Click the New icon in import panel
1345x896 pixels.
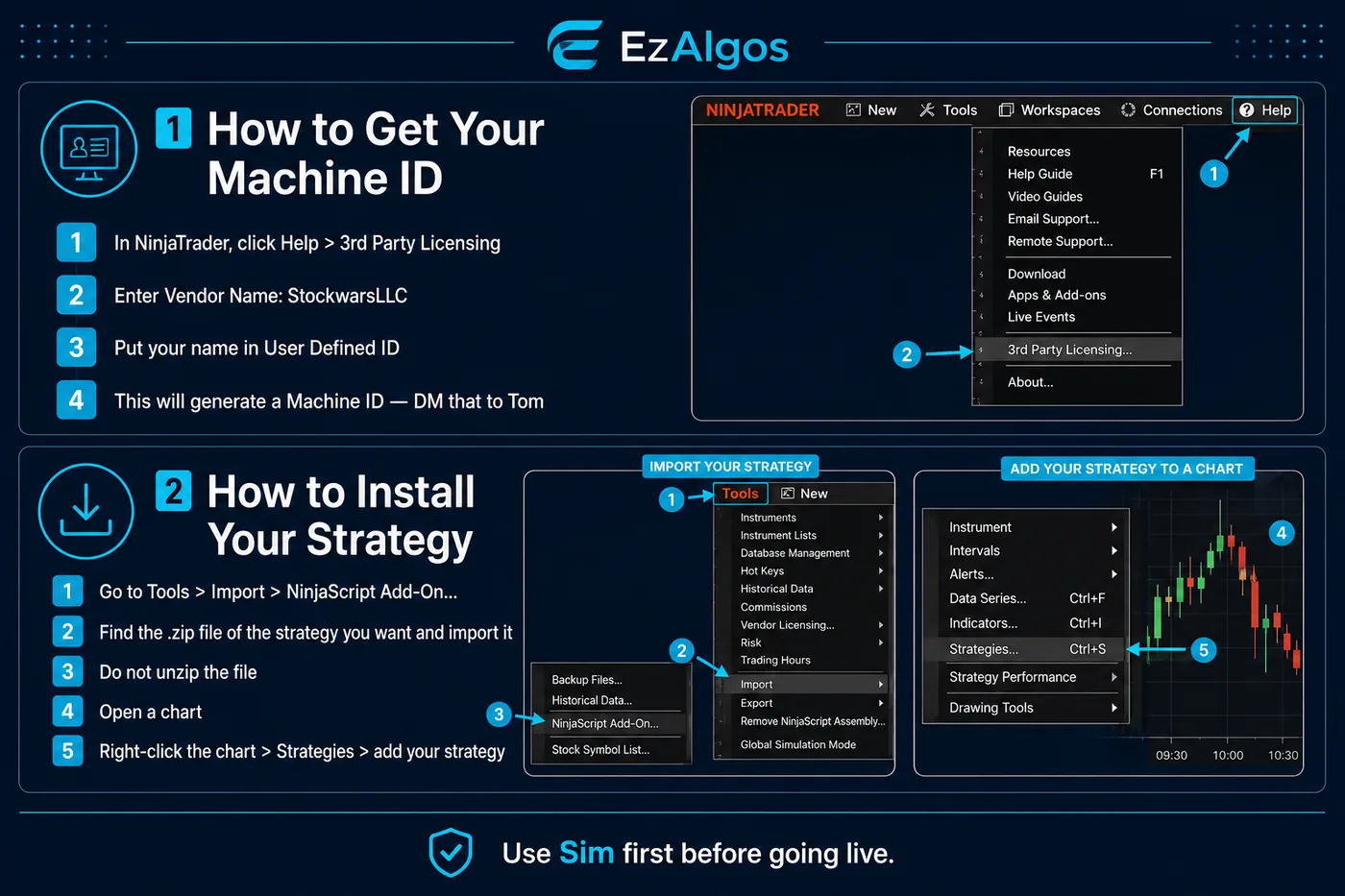pos(788,494)
